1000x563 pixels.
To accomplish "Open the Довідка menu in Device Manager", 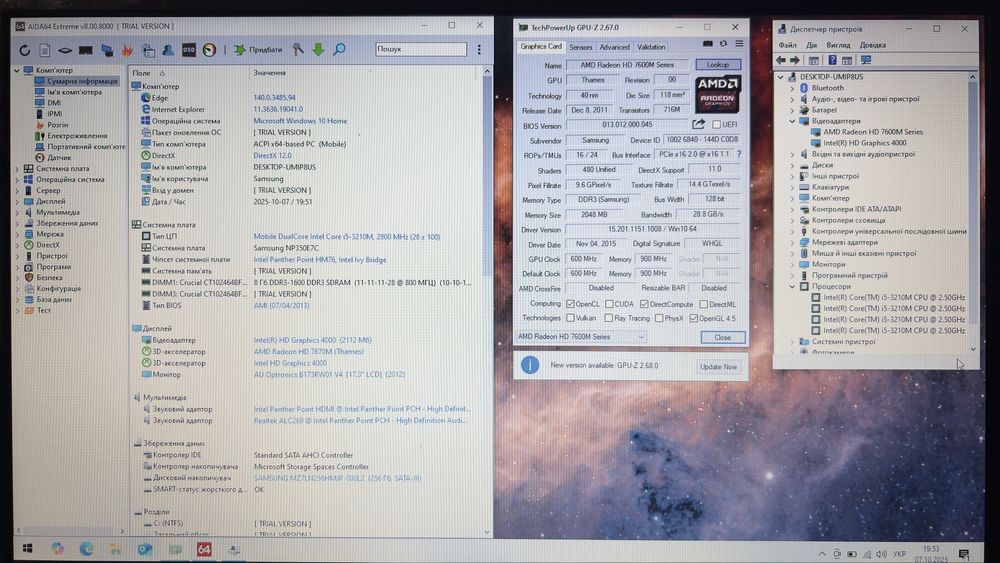I will (x=872, y=45).
